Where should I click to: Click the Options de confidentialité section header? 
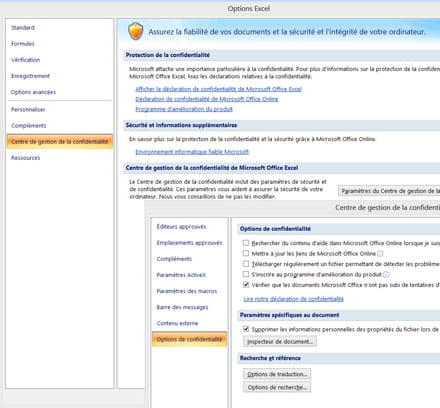point(275,229)
